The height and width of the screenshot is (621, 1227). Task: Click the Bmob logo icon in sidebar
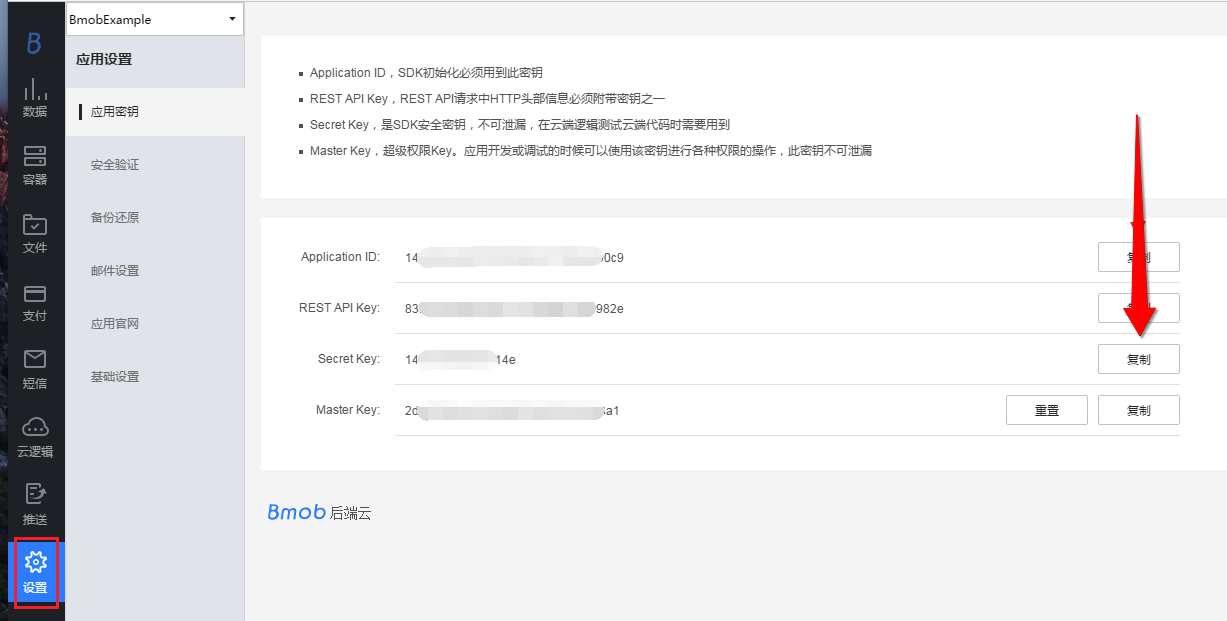(x=34, y=43)
